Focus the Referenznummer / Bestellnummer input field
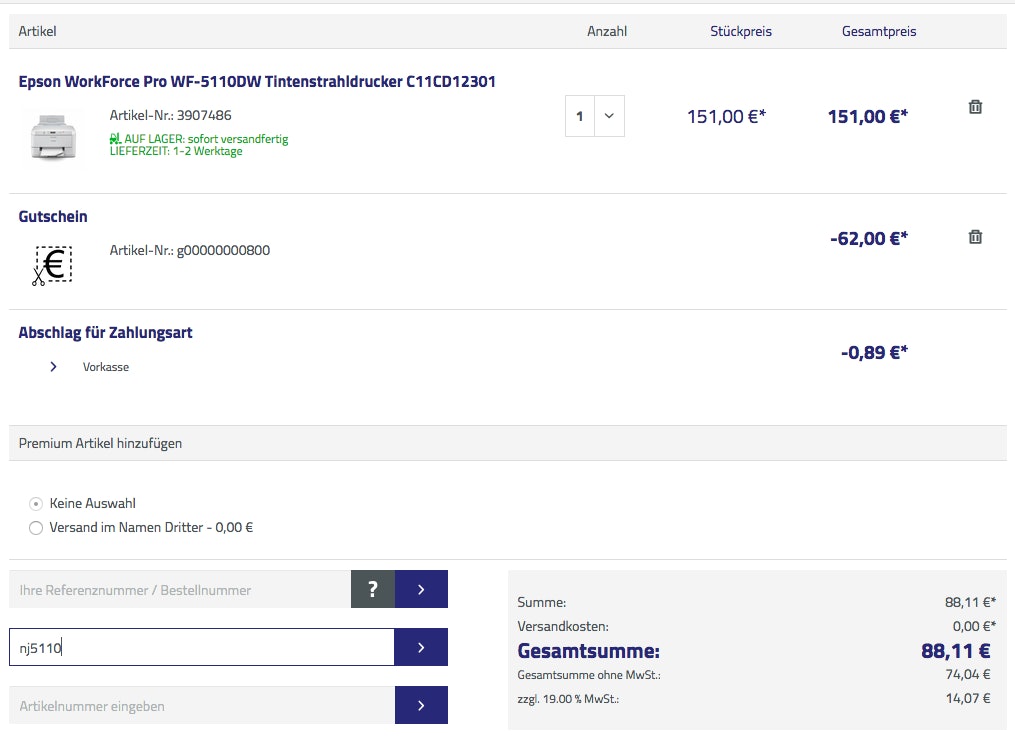This screenshot has height=739, width=1015. pos(180,590)
